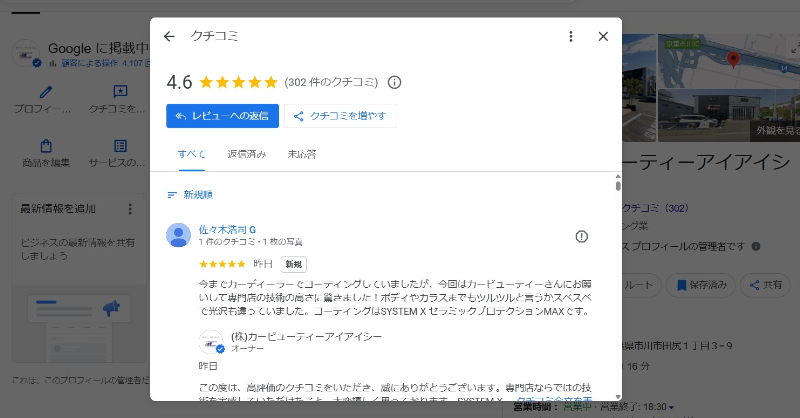The image size is (800, 418).
Task: Go back with the arrow in the クチコミ dialog
Action: pyautogui.click(x=169, y=36)
